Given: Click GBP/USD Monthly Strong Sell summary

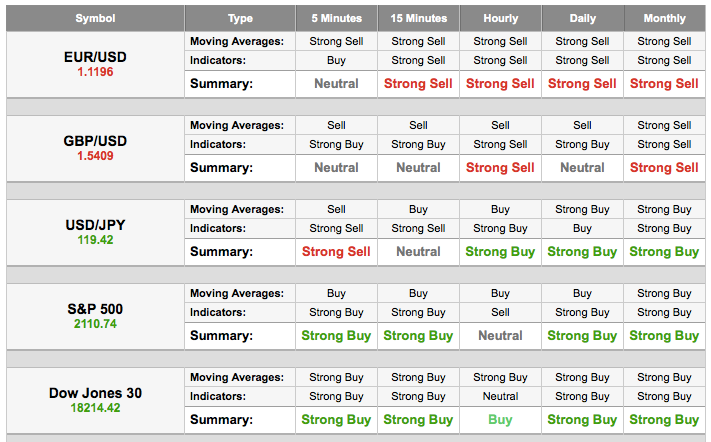Looking at the screenshot, I should [x=664, y=168].
